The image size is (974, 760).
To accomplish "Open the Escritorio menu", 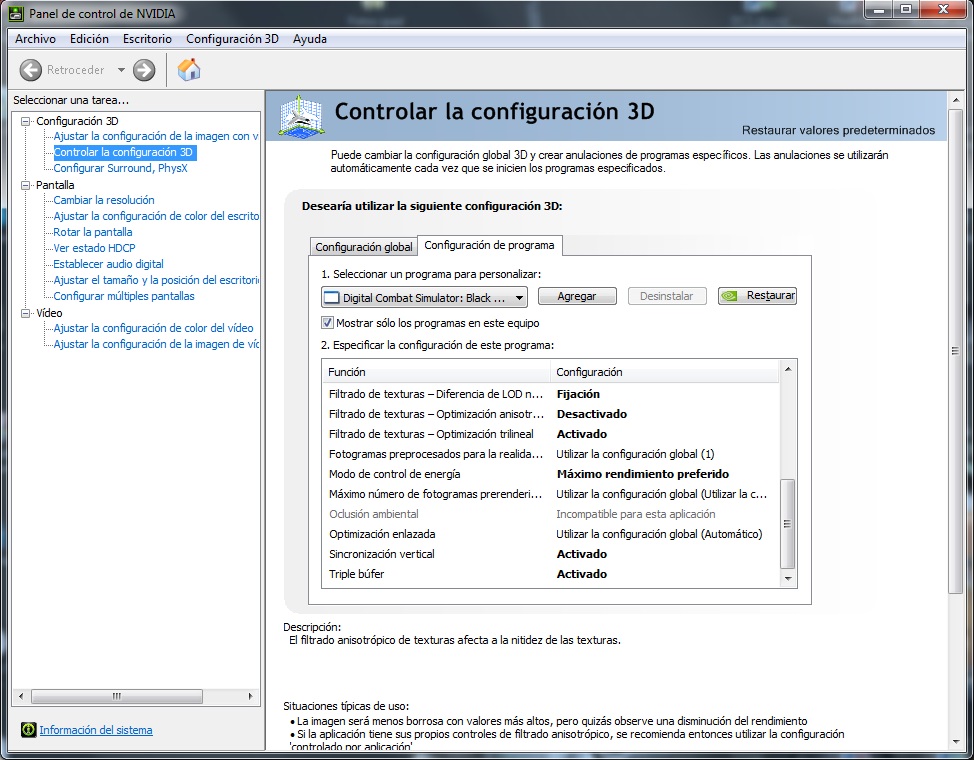I will pos(147,39).
